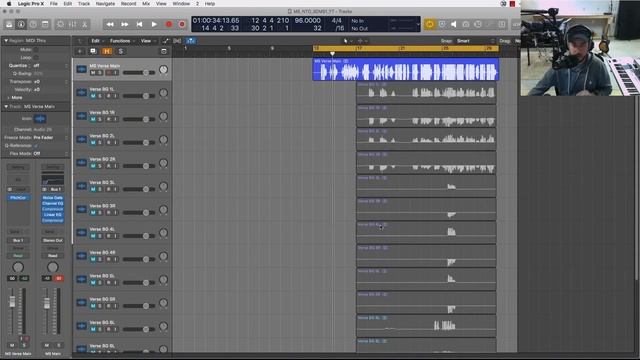This screenshot has height=360, width=640.
Task: Open the Quantize value popup
Action: click(x=50, y=65)
